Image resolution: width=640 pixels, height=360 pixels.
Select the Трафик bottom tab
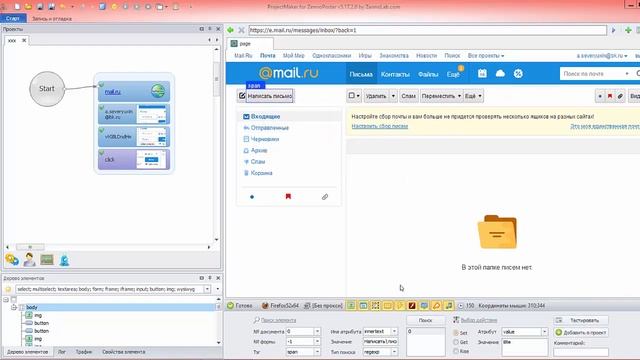coord(84,352)
